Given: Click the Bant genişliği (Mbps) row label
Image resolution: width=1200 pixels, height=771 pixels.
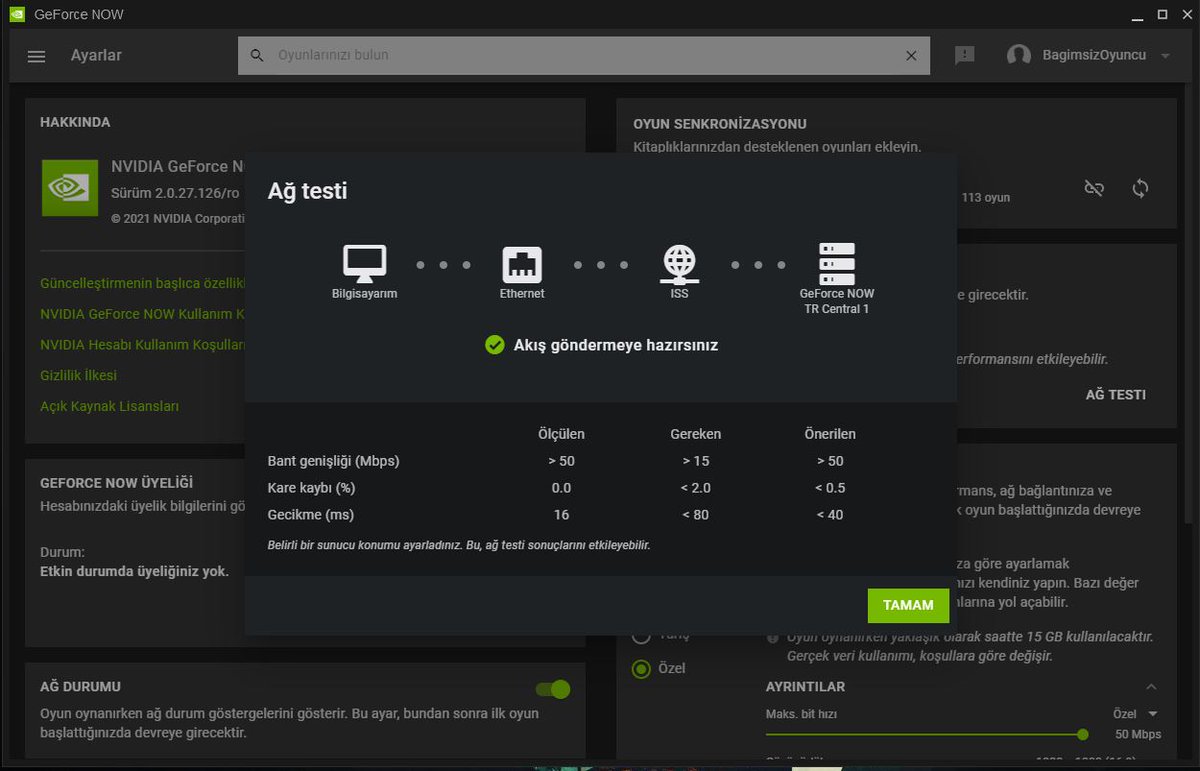Looking at the screenshot, I should point(333,461).
